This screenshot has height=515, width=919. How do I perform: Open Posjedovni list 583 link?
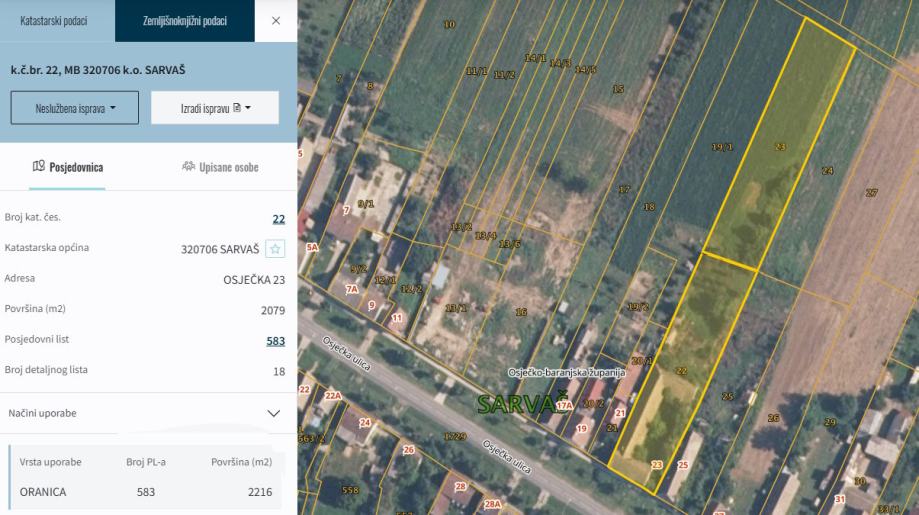[275, 341]
